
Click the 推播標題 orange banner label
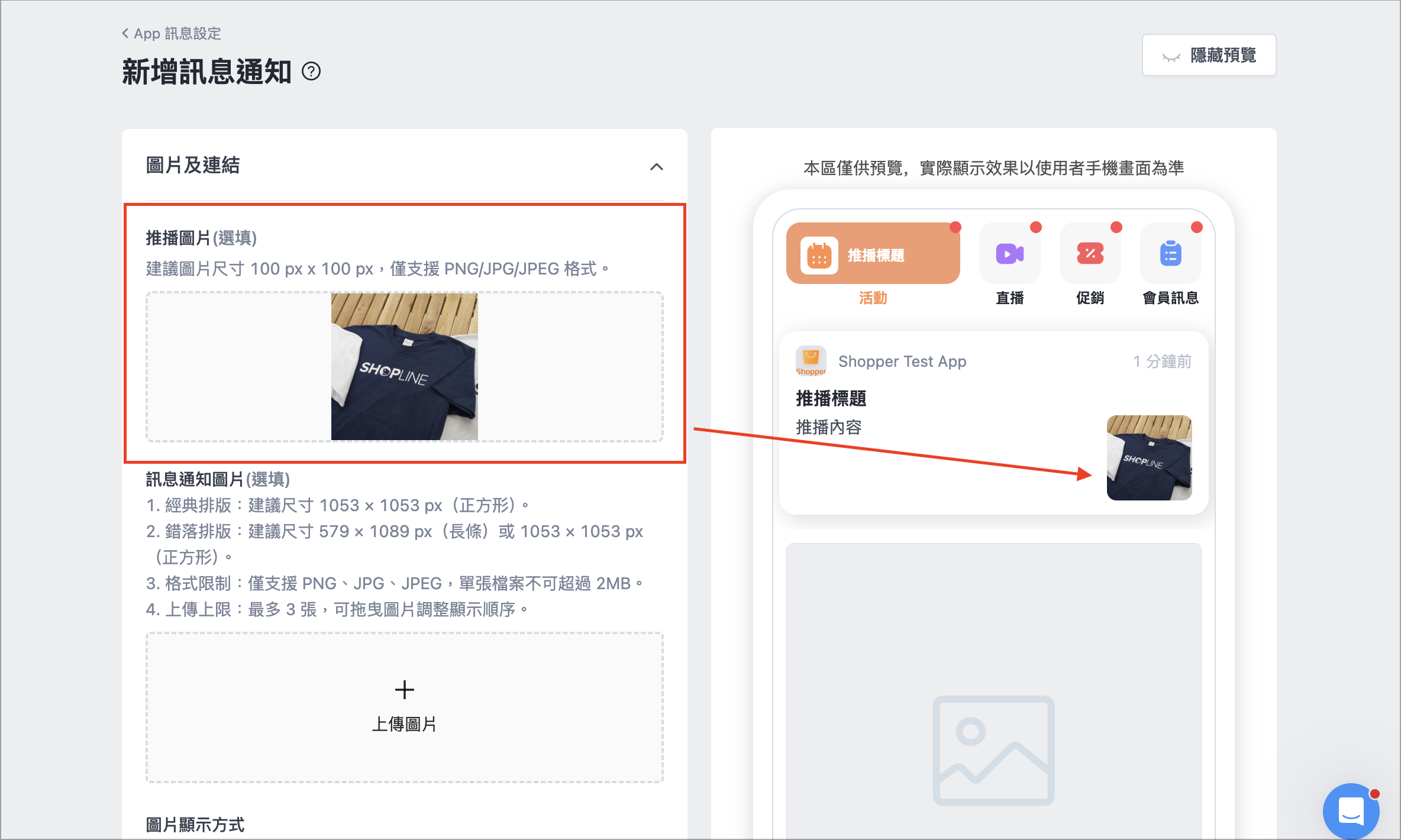tap(876, 255)
